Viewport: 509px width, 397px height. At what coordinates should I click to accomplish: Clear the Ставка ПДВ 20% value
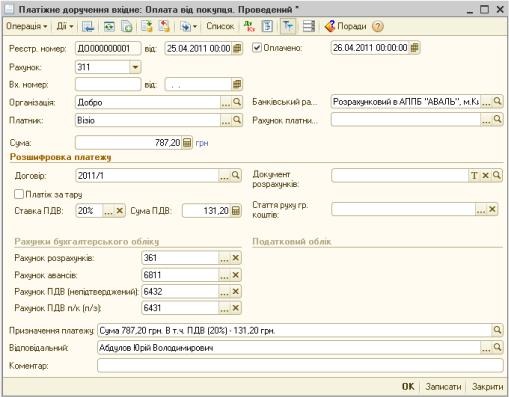(x=120, y=211)
